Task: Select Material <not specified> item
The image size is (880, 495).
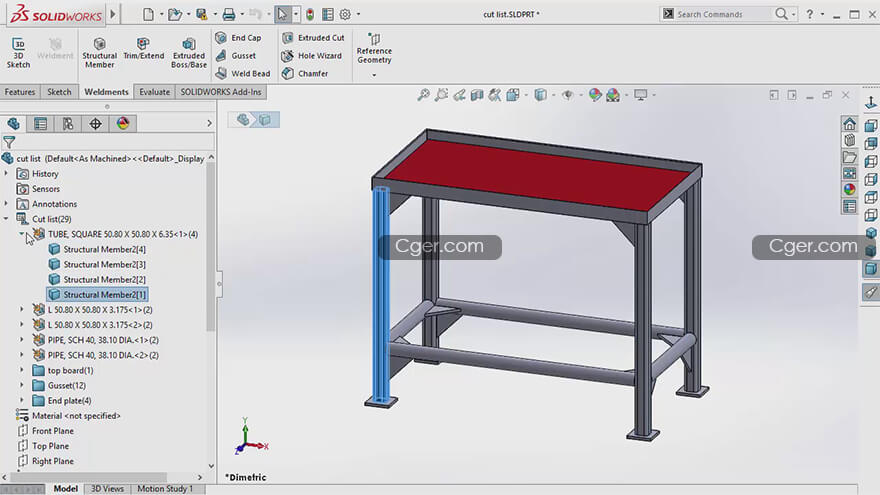Action: coord(68,416)
